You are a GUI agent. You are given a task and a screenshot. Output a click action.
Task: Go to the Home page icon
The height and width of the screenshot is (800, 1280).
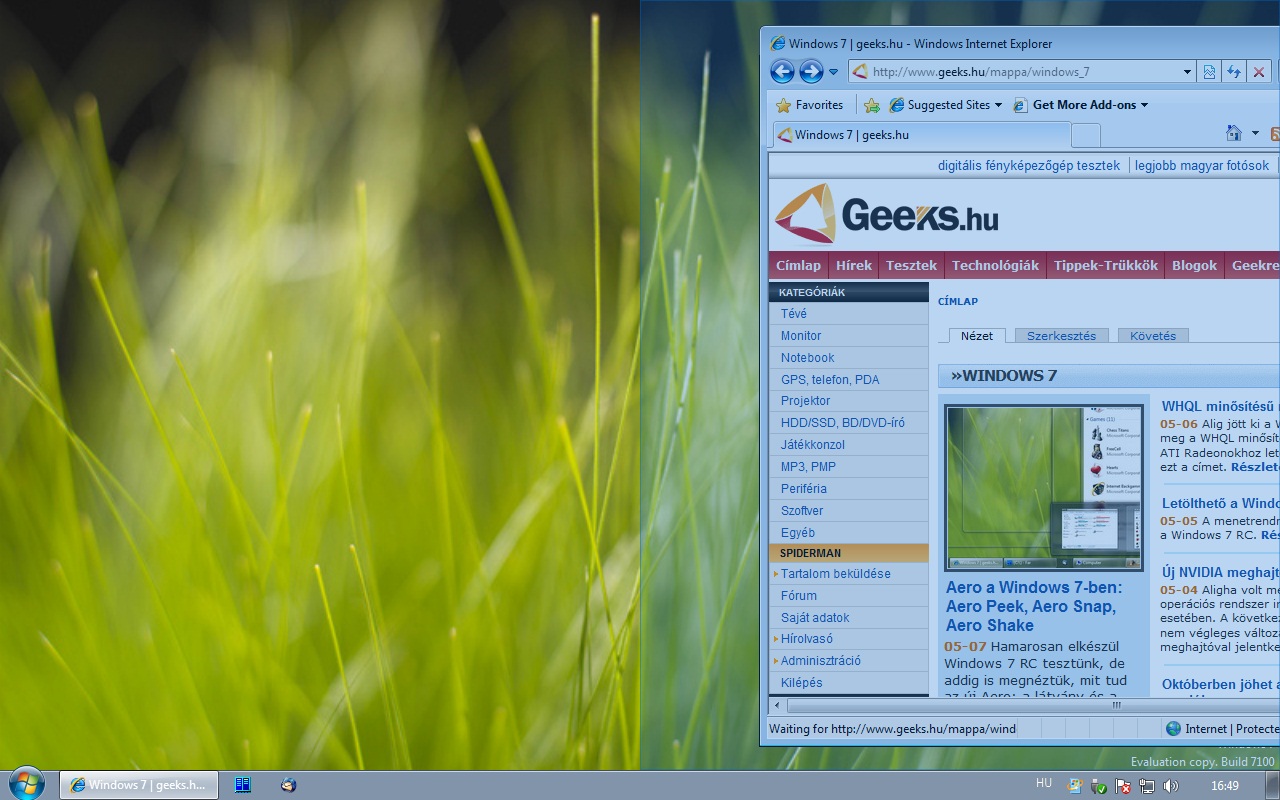(1234, 134)
